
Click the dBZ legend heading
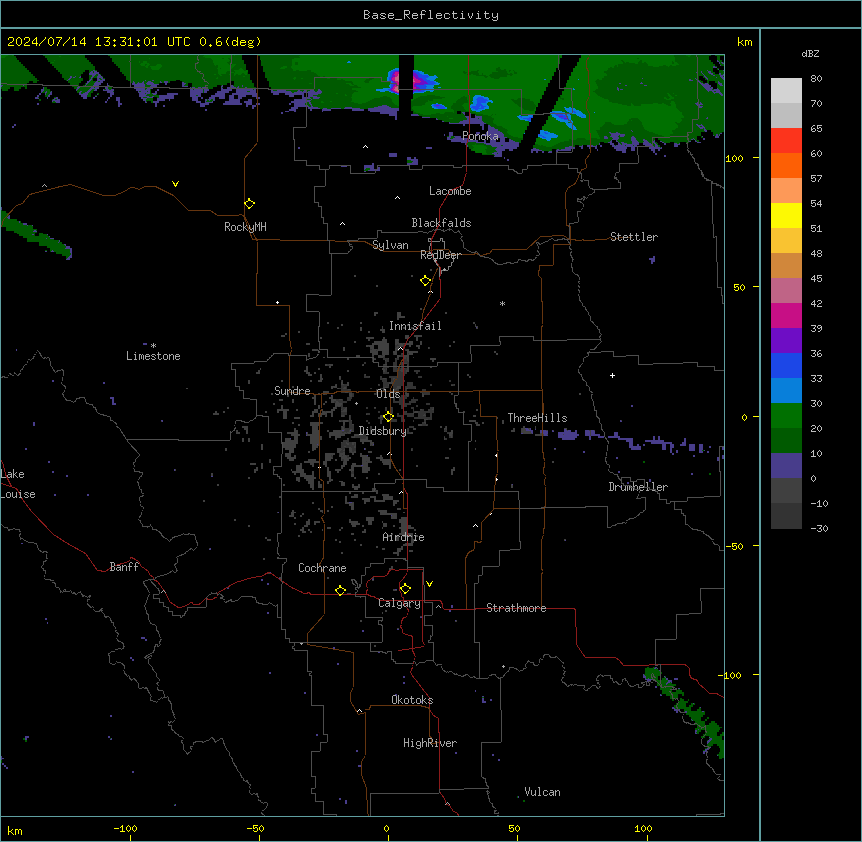point(810,53)
